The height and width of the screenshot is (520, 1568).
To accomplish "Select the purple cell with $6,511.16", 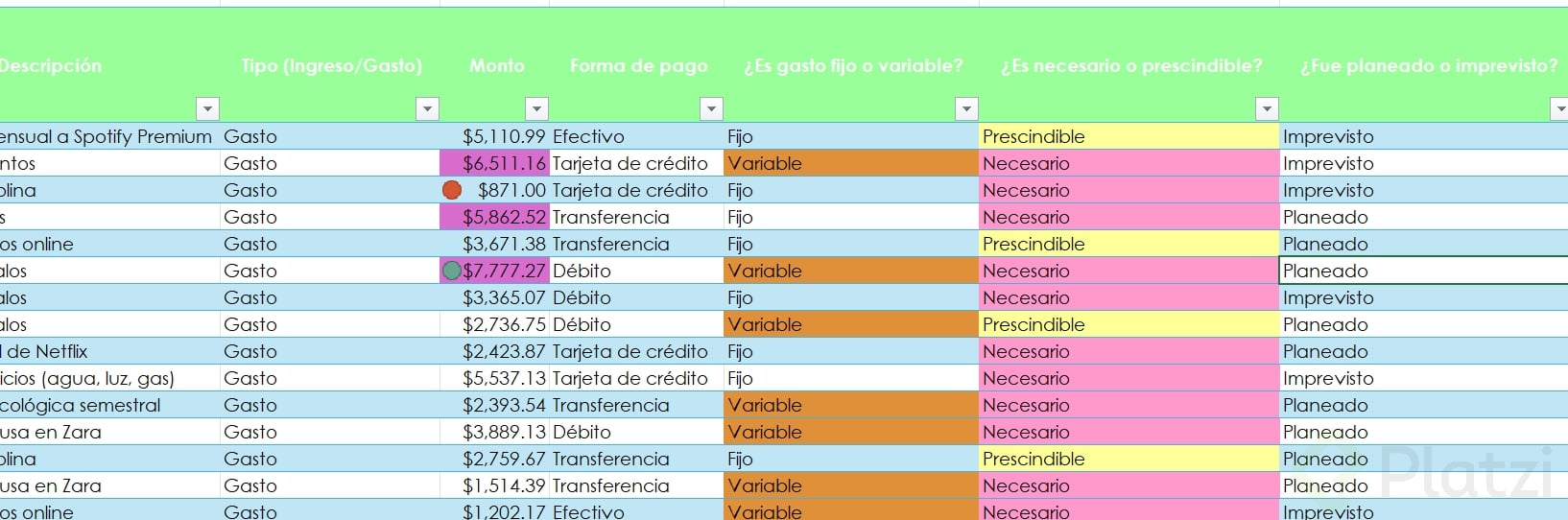I will (x=494, y=163).
